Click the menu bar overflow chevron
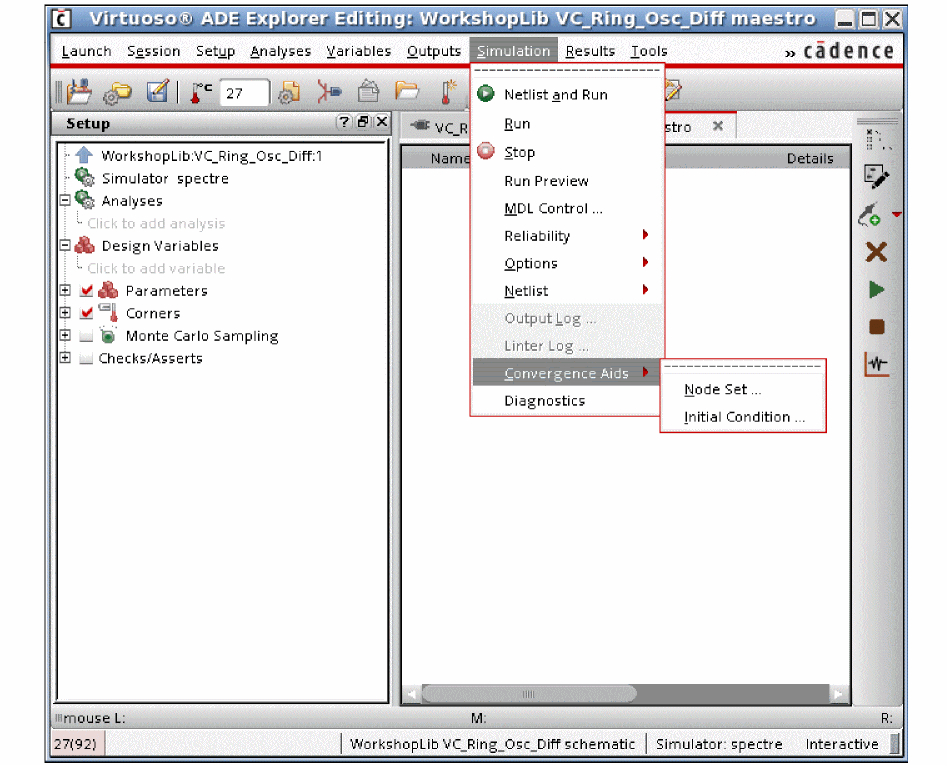The image size is (947, 765). 790,53
